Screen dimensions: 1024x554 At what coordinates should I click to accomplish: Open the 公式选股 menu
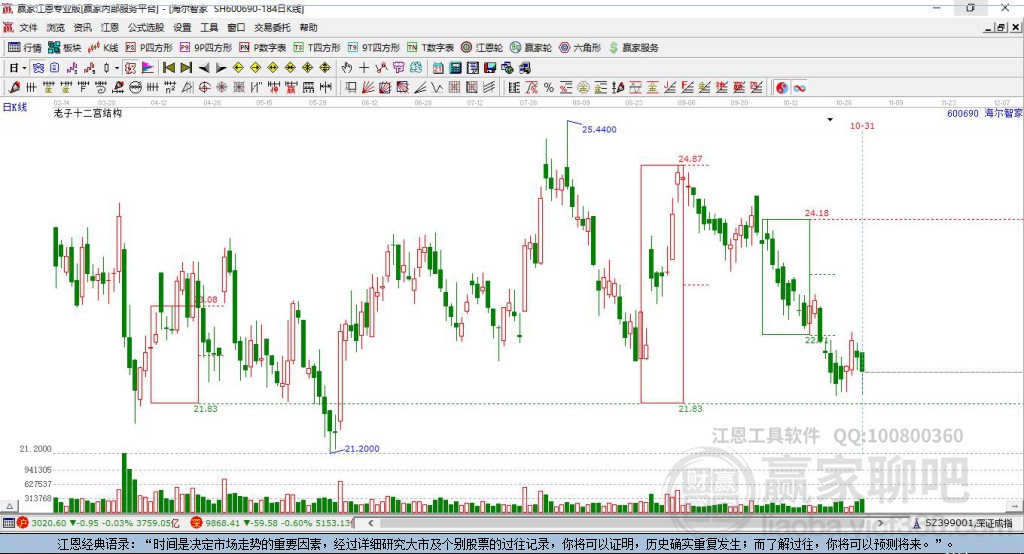click(x=146, y=27)
